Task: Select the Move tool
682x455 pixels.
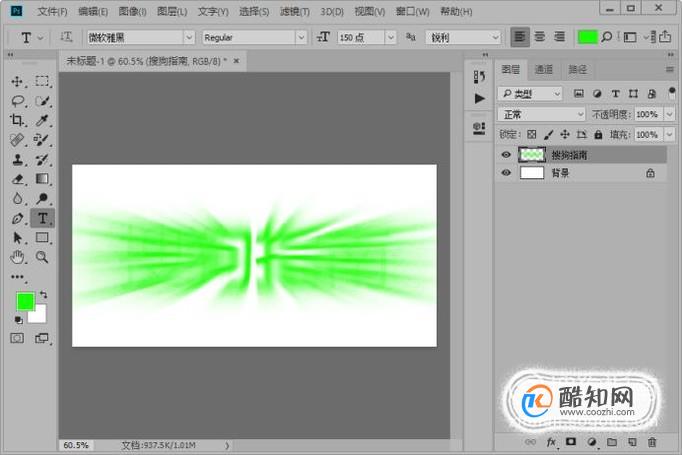Action: tap(17, 81)
